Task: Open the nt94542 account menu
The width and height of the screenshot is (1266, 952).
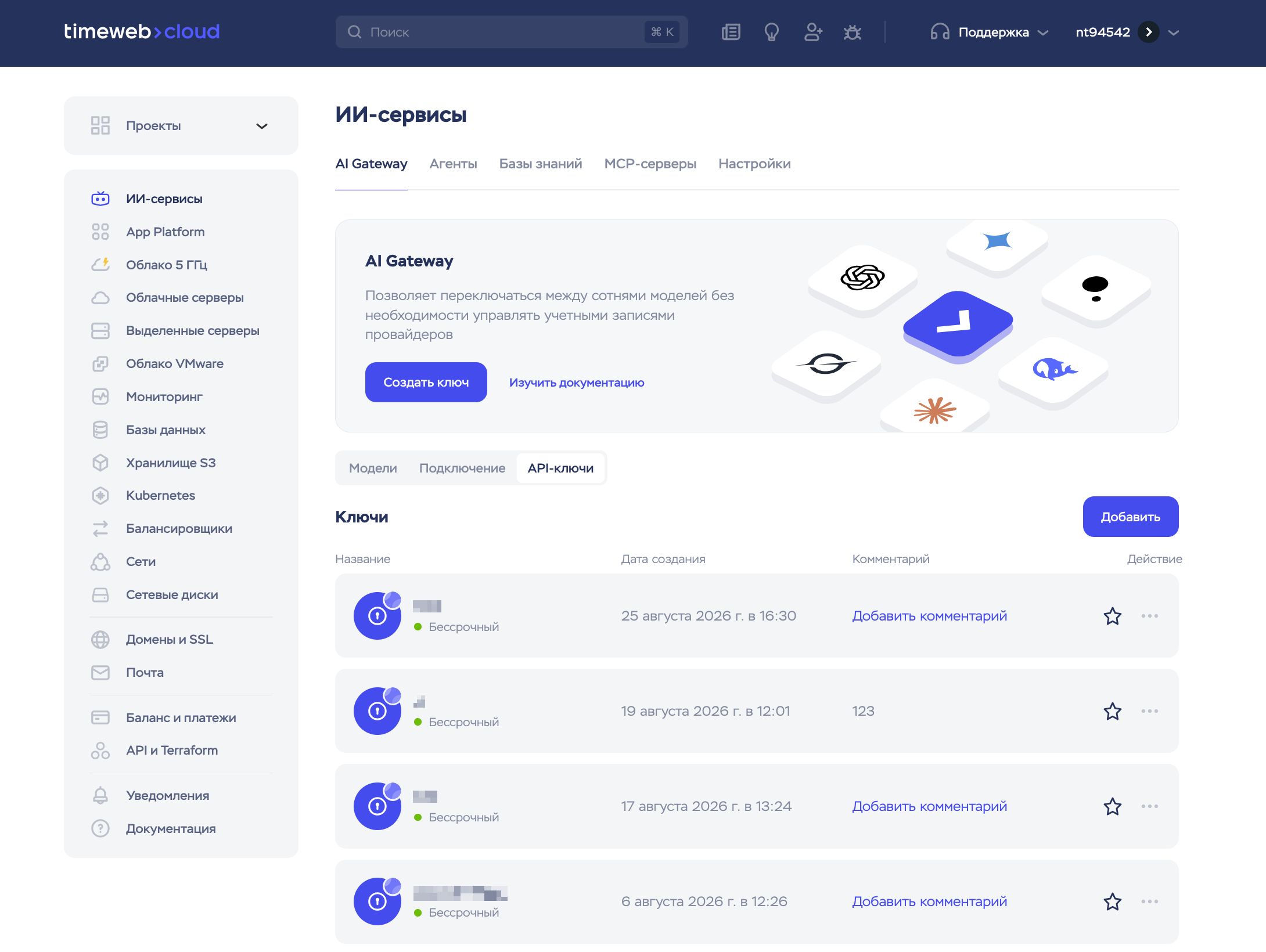Action: (x=1127, y=32)
